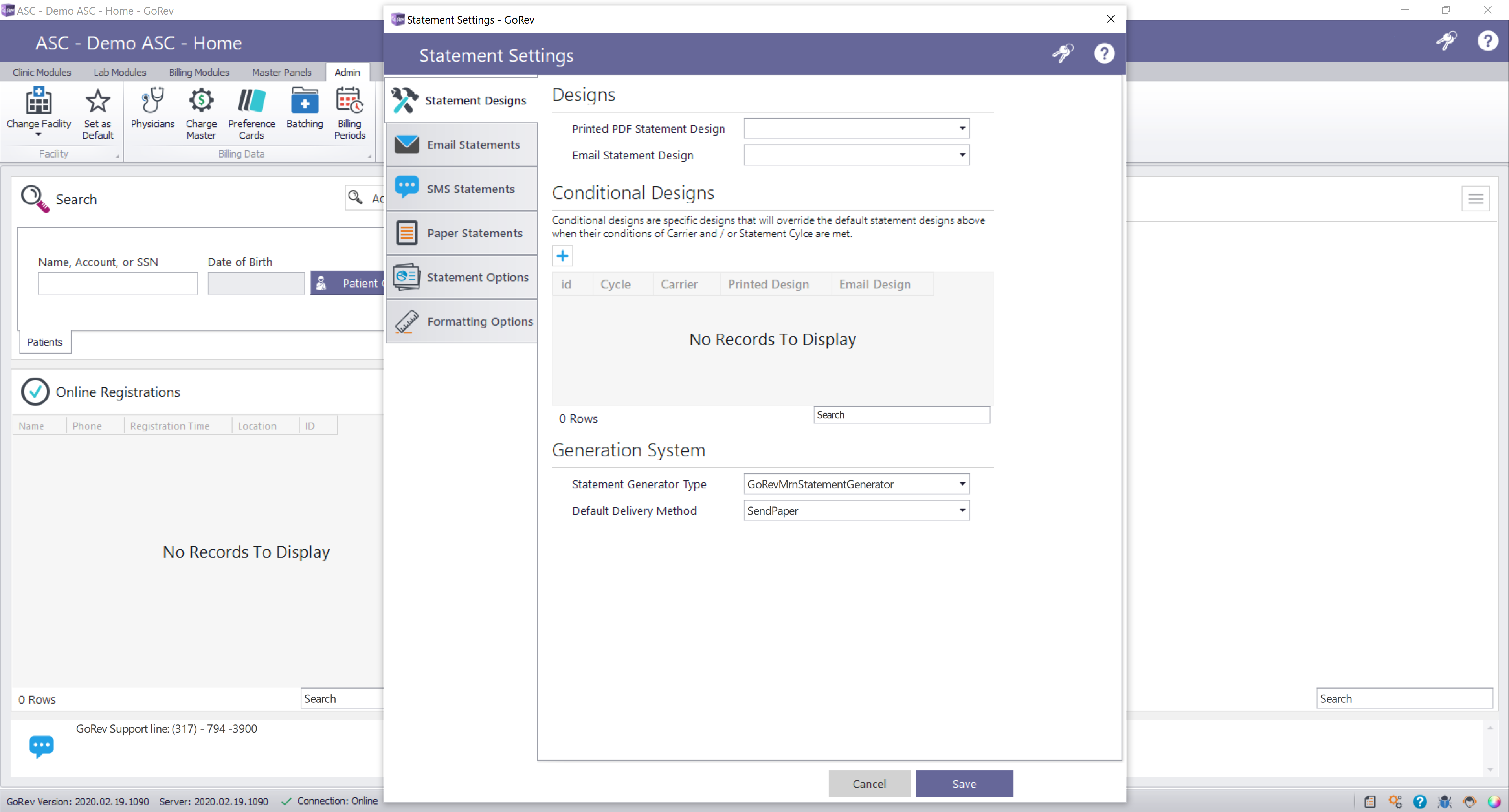Click Connection: Online status text

click(x=337, y=801)
